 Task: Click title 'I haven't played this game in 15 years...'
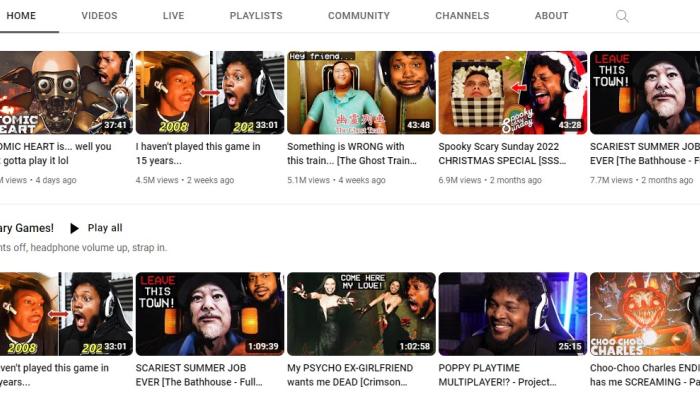198,153
